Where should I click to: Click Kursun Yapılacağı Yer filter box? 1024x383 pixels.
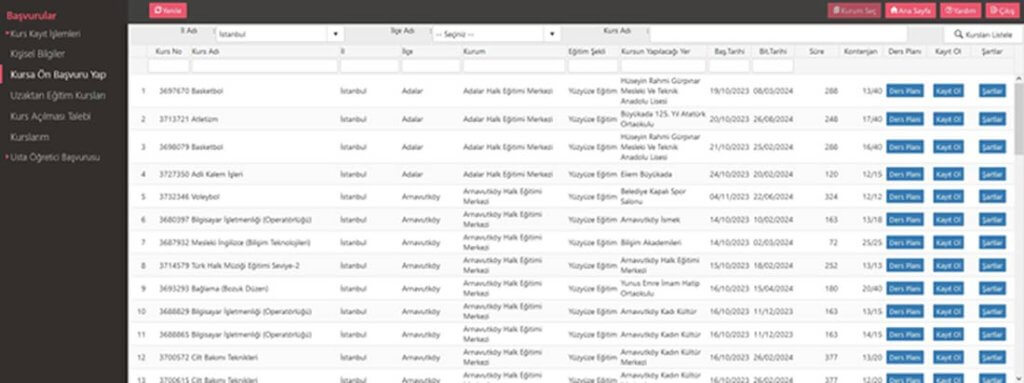[664, 65]
